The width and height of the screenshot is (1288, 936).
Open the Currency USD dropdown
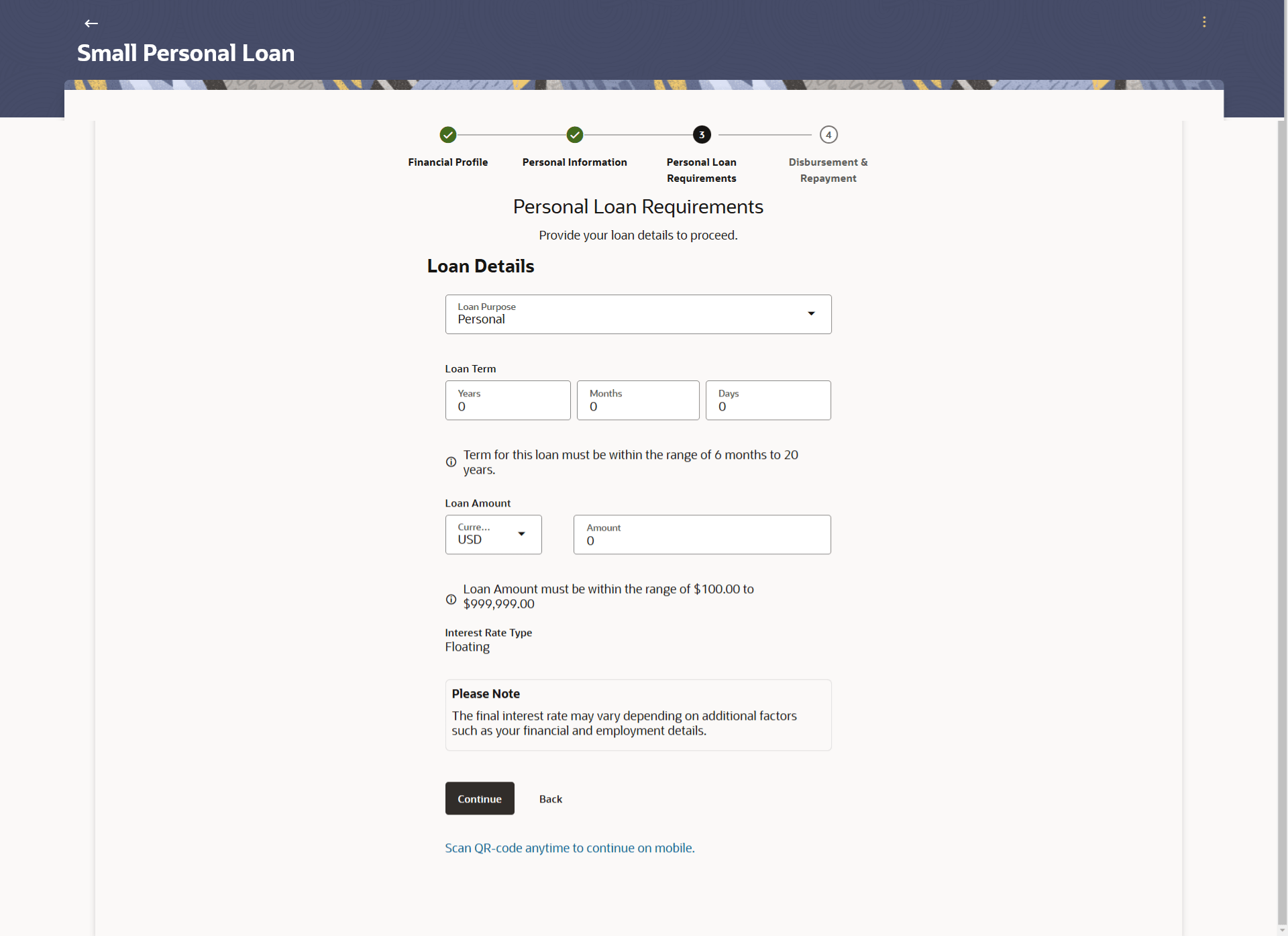493,534
